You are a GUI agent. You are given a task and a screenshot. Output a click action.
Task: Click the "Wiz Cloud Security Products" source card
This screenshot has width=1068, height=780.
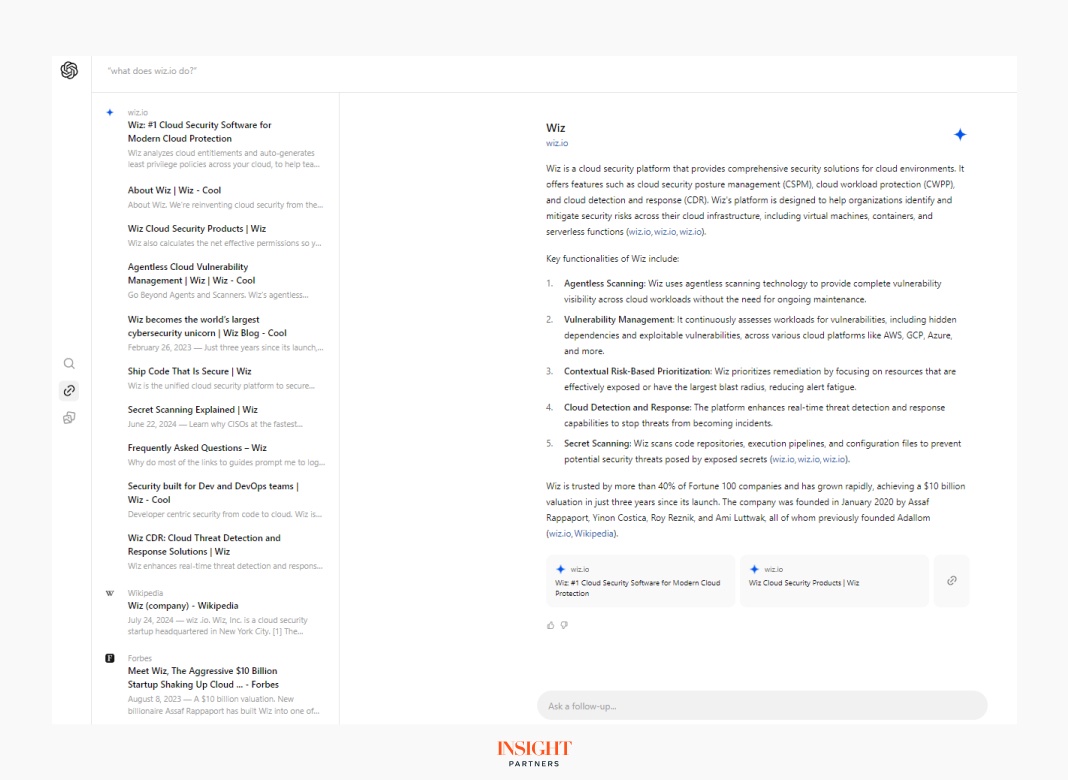[x=834, y=581]
